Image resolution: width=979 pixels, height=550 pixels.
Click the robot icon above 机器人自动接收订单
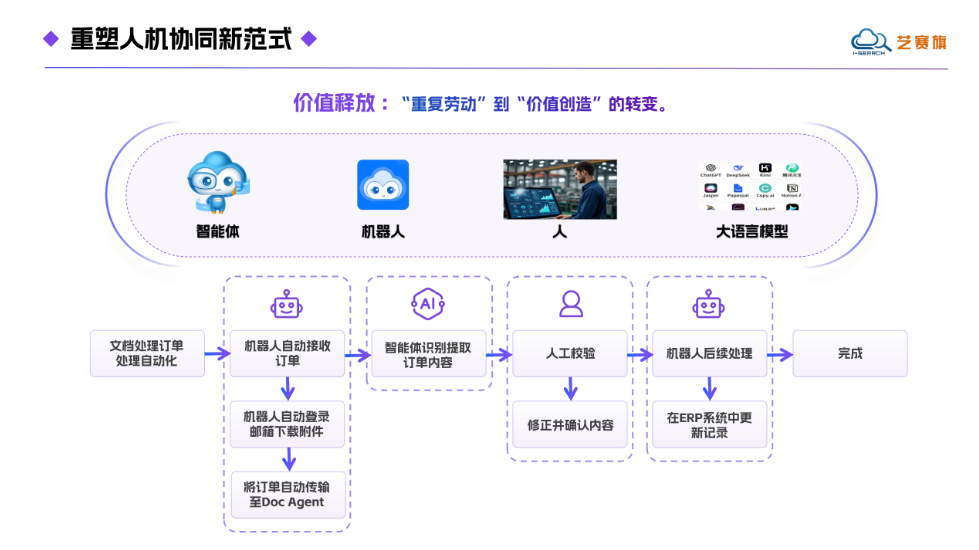287,304
